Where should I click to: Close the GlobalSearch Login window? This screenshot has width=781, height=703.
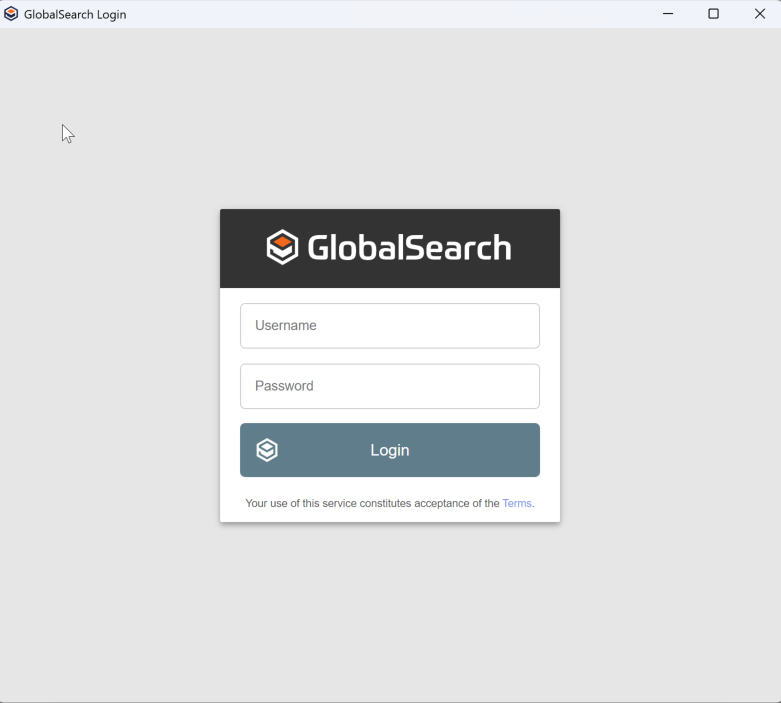[x=759, y=14]
